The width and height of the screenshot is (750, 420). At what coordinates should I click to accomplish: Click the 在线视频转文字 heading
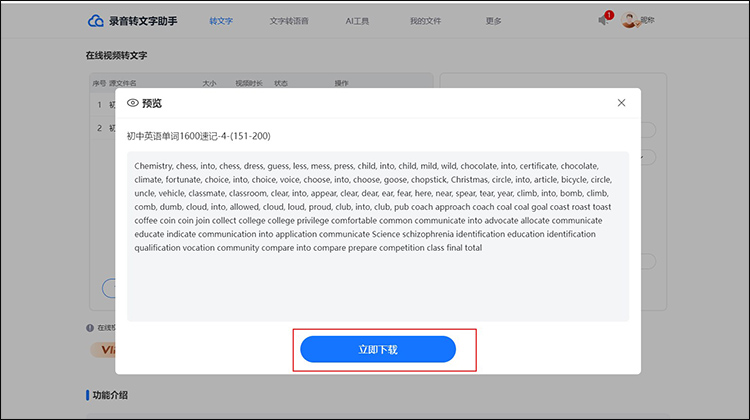(116, 55)
